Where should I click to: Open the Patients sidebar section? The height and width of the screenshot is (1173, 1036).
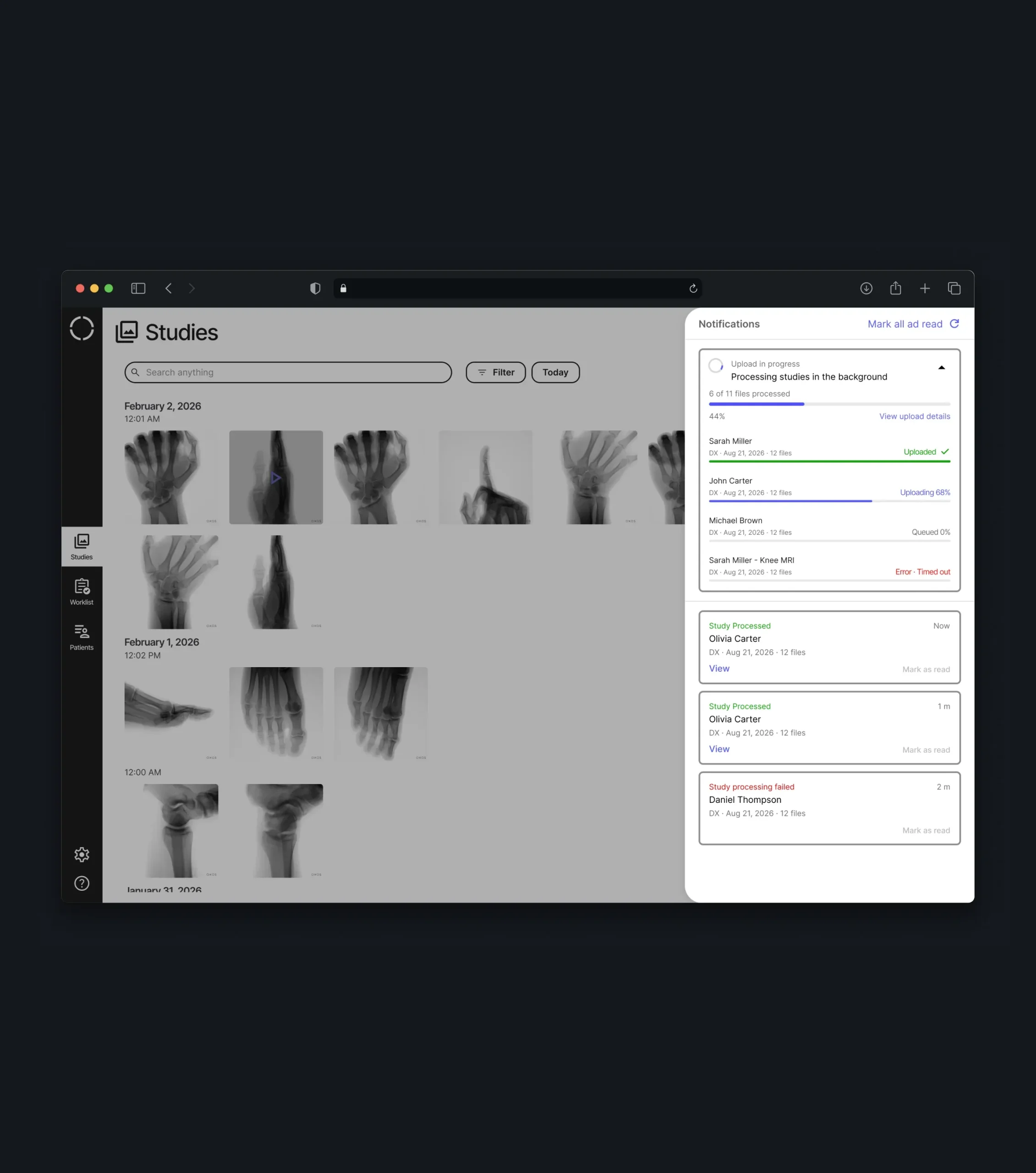[82, 637]
